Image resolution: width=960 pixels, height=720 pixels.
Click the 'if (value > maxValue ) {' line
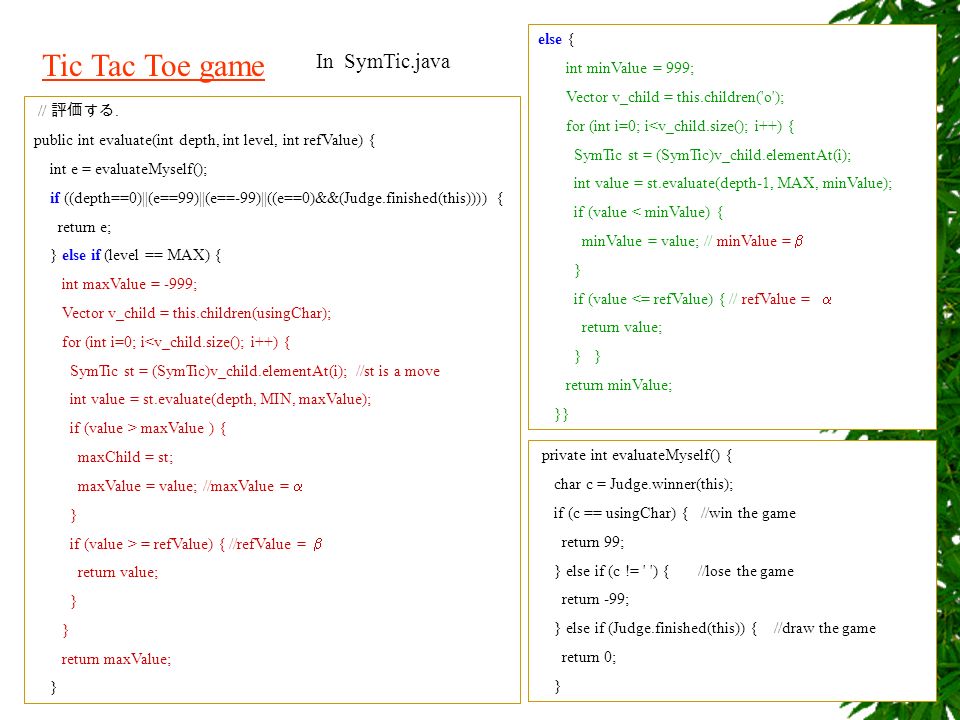point(148,428)
